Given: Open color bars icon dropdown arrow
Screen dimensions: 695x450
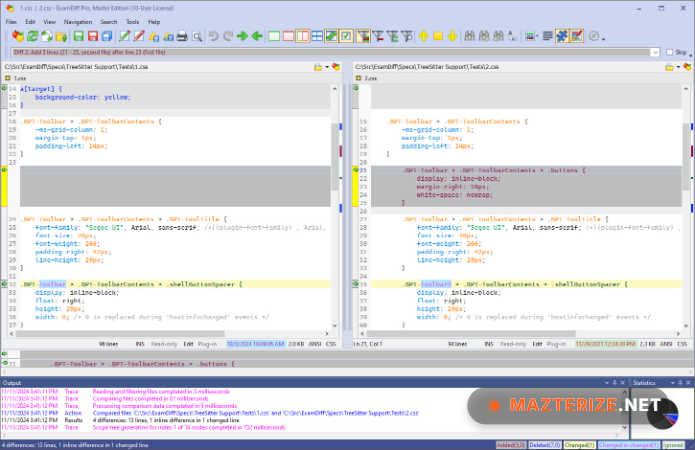Looking at the screenshot, I should click(x=537, y=37).
